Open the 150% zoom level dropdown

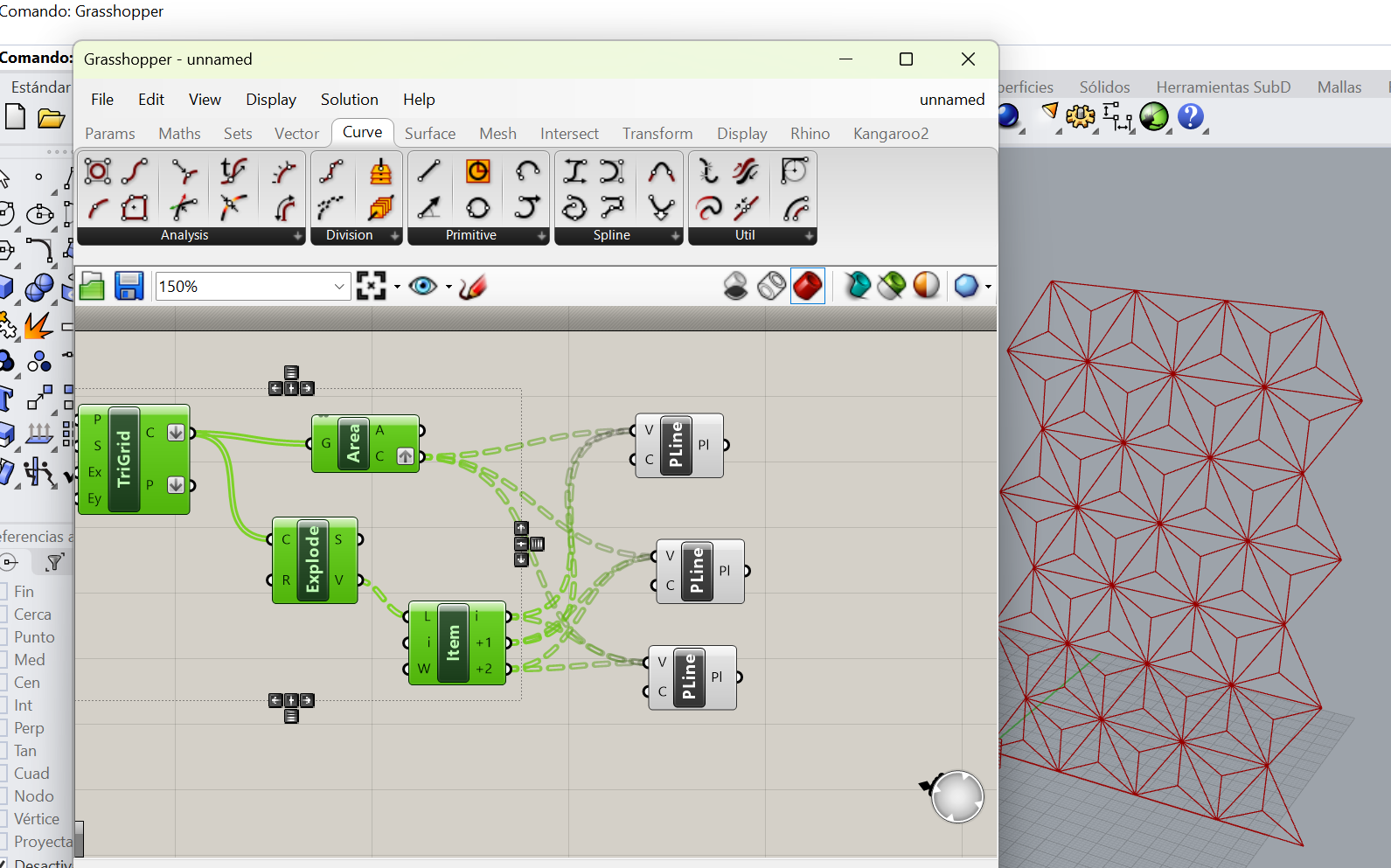click(339, 287)
